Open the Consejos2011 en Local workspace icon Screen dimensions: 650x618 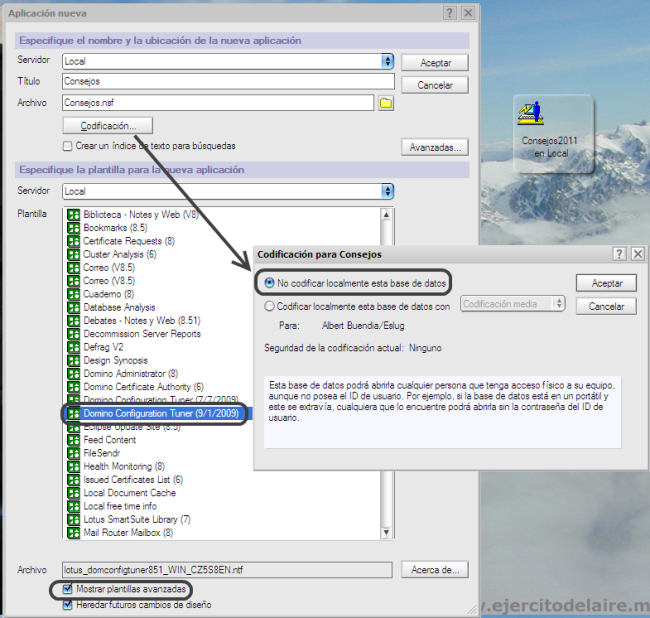click(x=553, y=133)
